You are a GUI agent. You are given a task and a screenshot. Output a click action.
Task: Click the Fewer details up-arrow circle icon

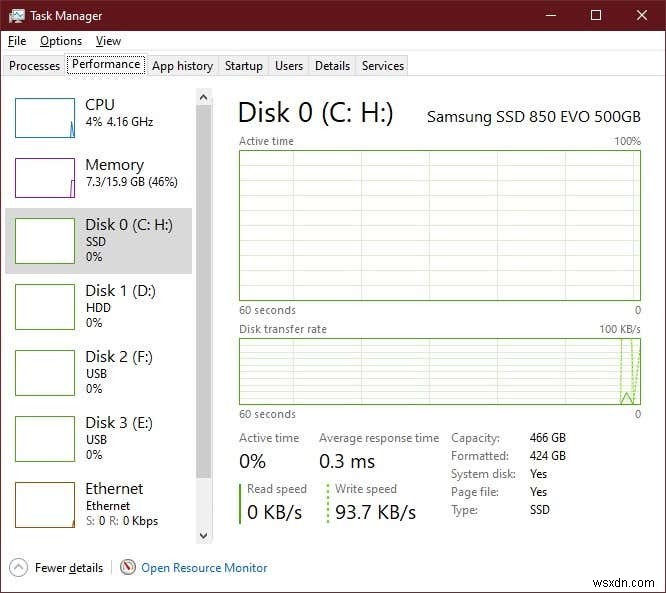click(x=18, y=568)
